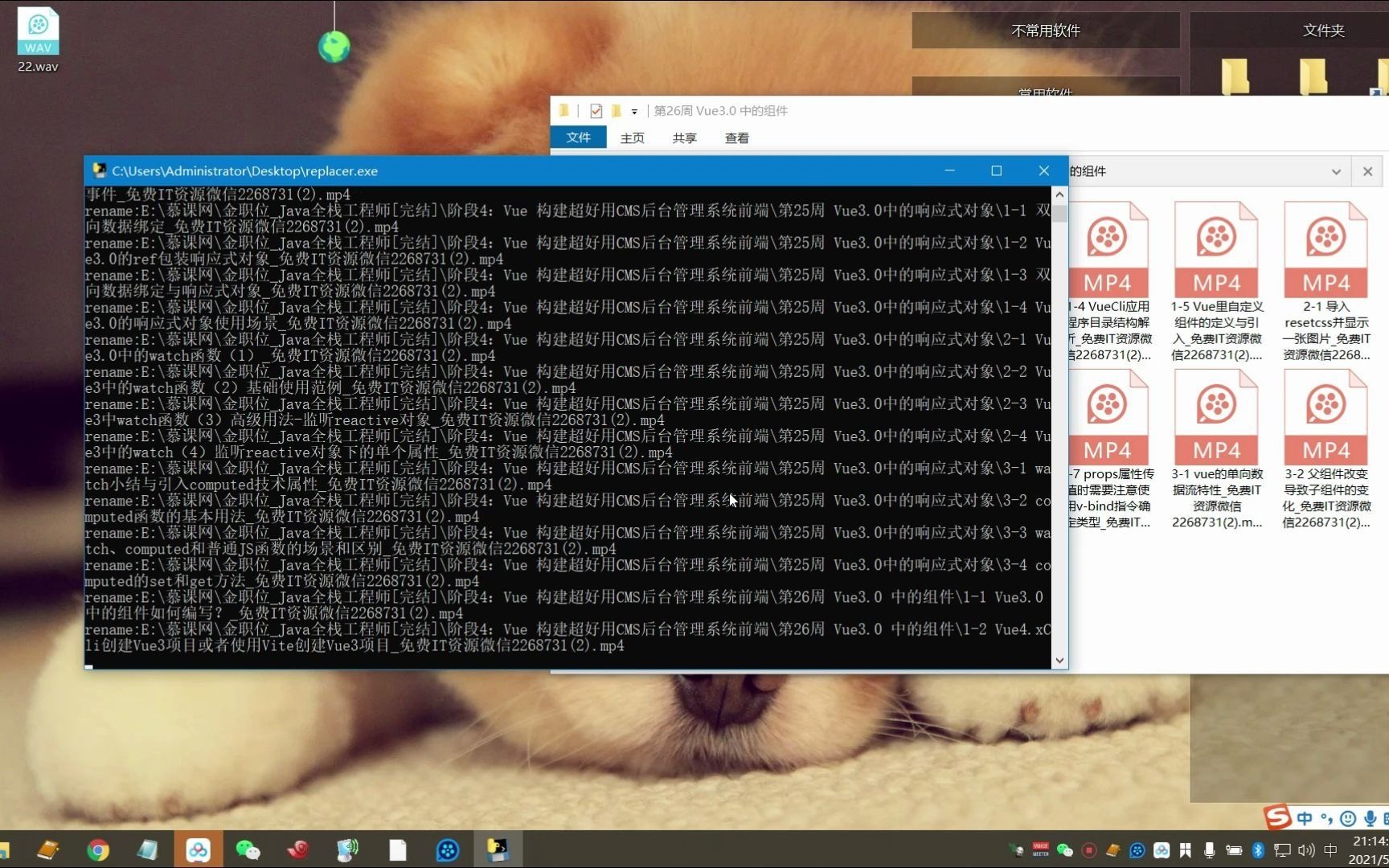Expand the Customize Quick Access Toolbar dropdown arrow
Viewport: 1389px width, 868px height.
[634, 112]
